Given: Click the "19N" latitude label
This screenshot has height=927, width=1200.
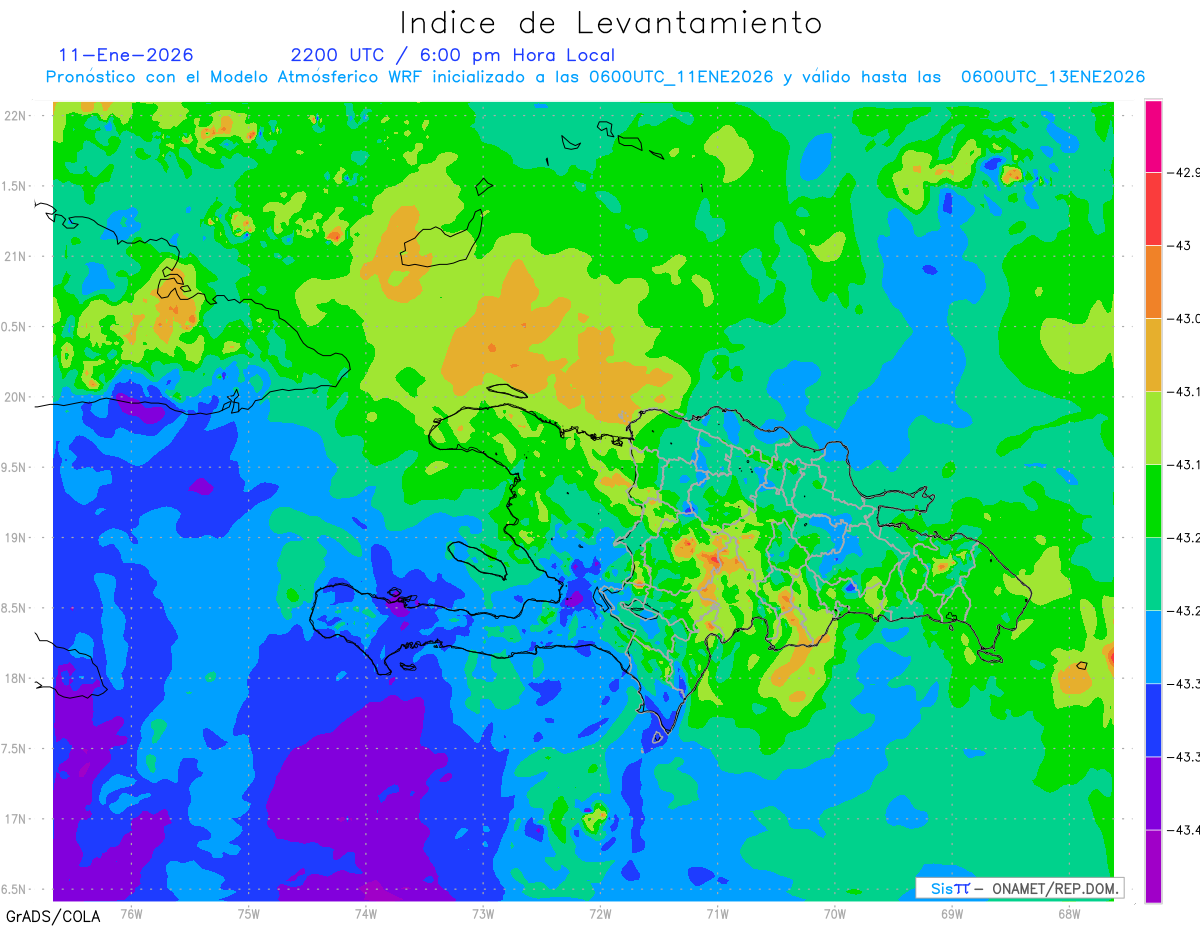Looking at the screenshot, I should click(16, 537).
